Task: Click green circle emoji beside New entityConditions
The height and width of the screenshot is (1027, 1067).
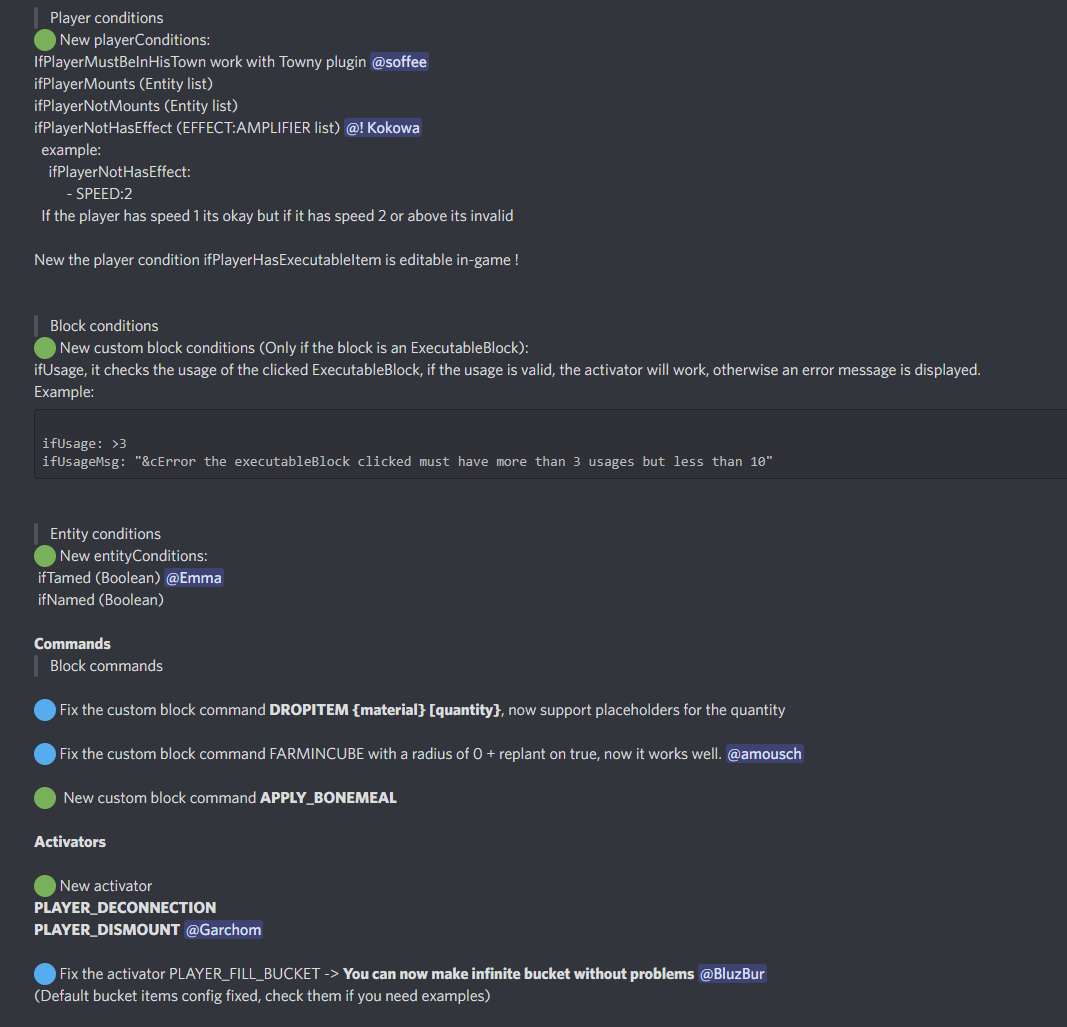Action: click(x=45, y=556)
